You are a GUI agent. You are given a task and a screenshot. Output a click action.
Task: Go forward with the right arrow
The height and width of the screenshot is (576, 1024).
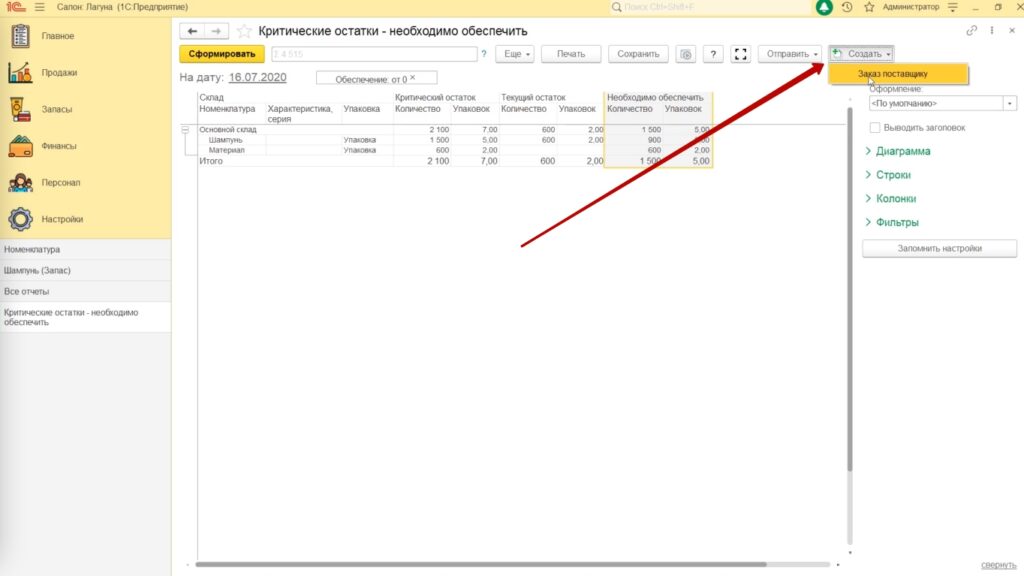[216, 31]
